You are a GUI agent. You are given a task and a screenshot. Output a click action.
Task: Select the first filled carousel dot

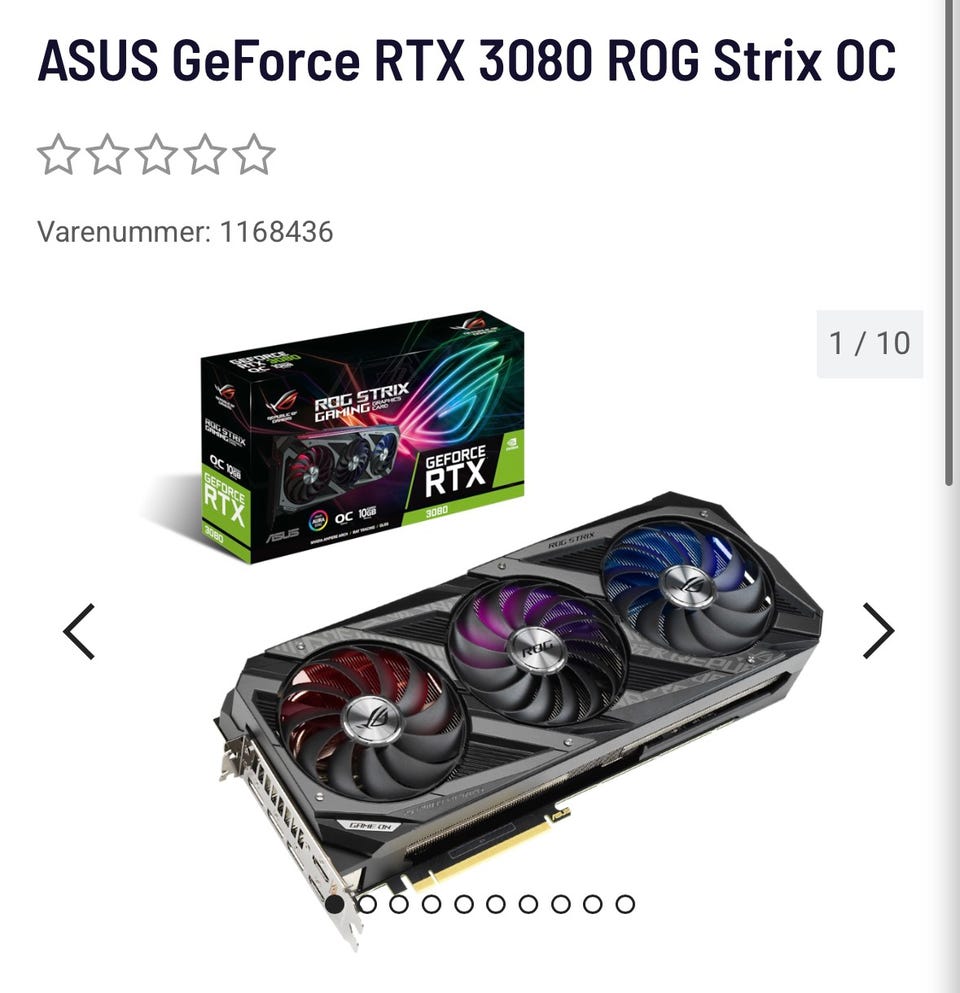coord(334,904)
